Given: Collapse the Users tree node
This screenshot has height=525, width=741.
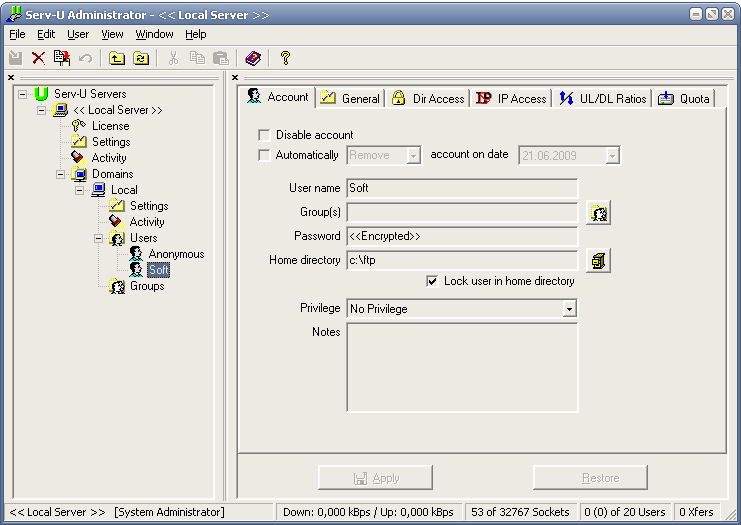Looking at the screenshot, I should pyautogui.click(x=98, y=238).
